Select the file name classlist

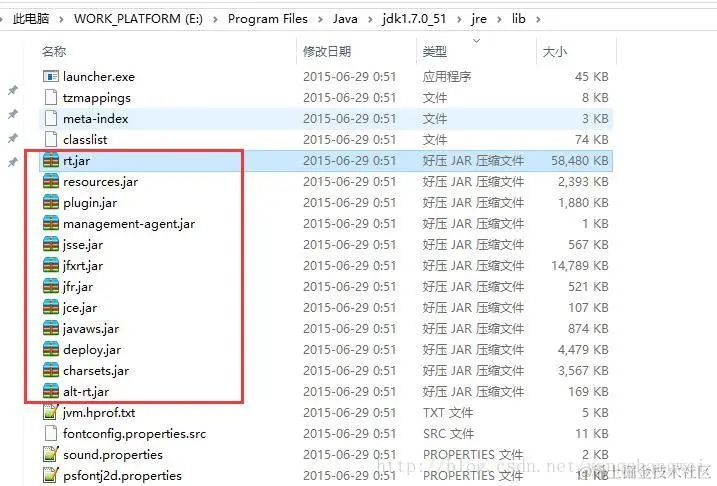click(85, 139)
